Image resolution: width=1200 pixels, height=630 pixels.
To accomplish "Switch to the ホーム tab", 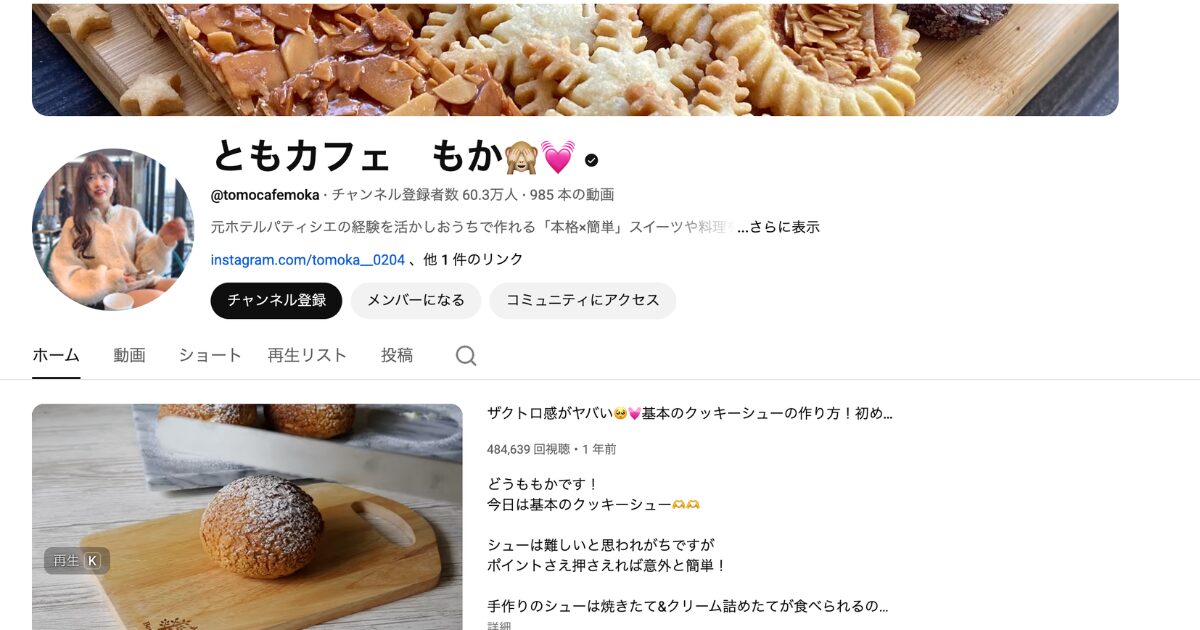I will point(56,355).
